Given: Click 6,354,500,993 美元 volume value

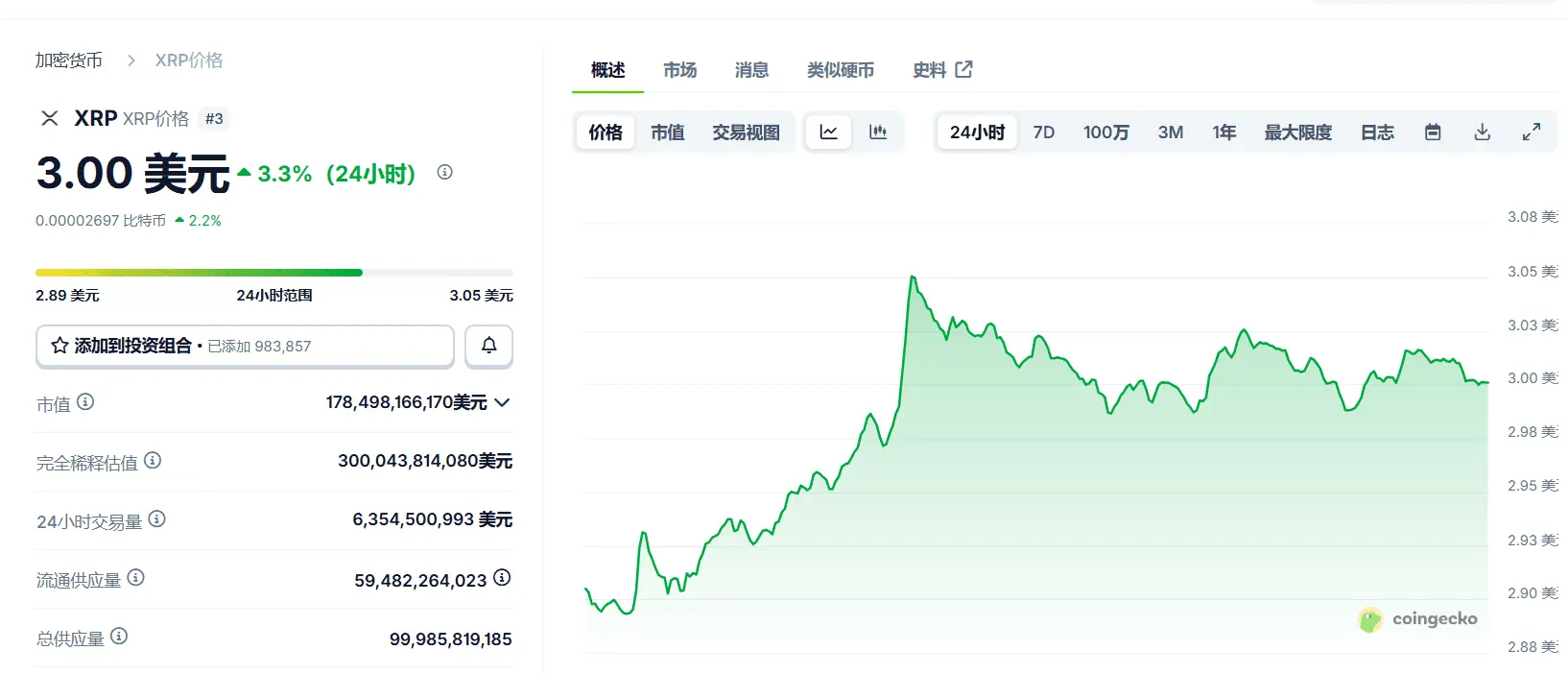Looking at the screenshot, I should click(433, 519).
